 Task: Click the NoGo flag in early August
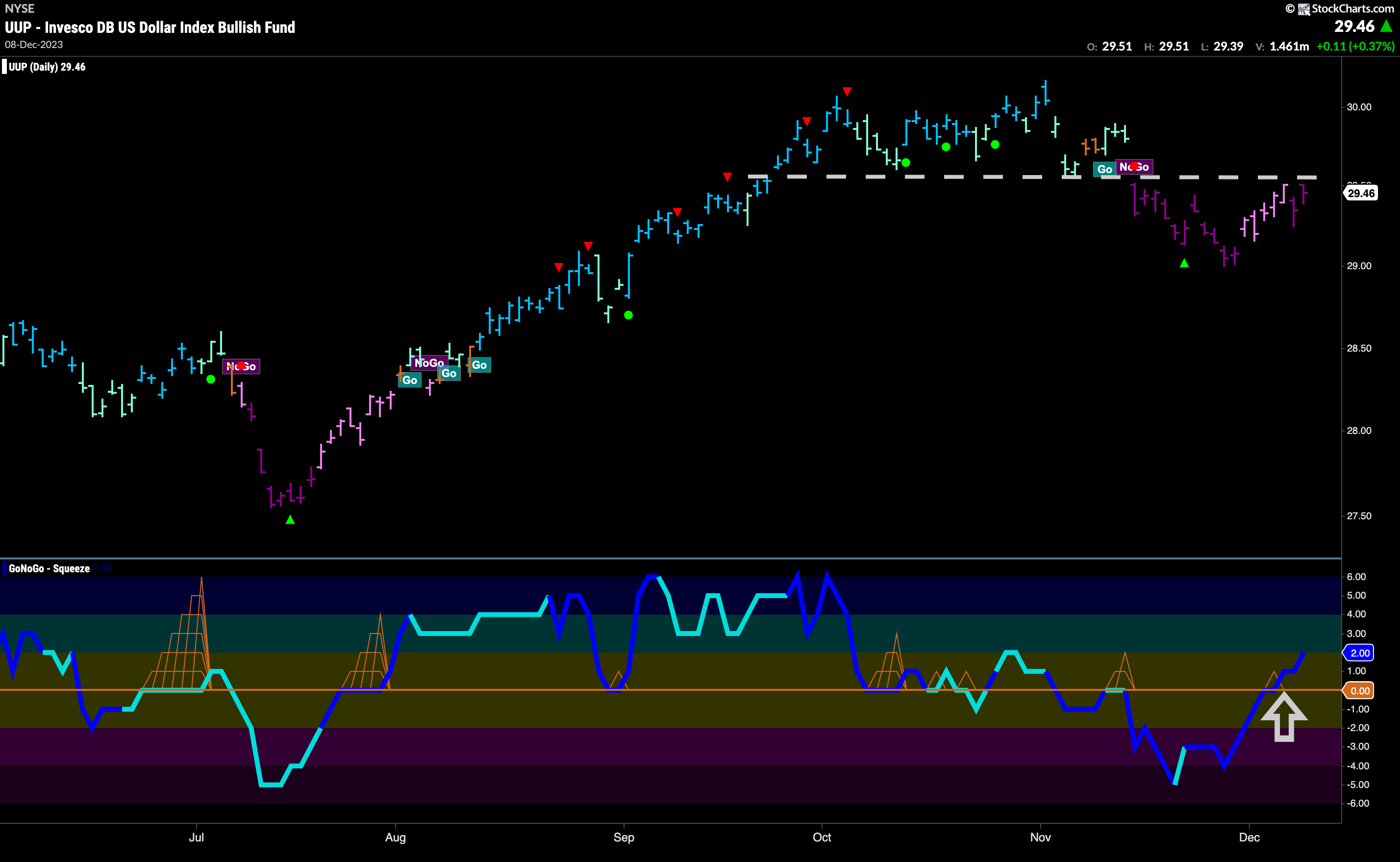coord(429,362)
